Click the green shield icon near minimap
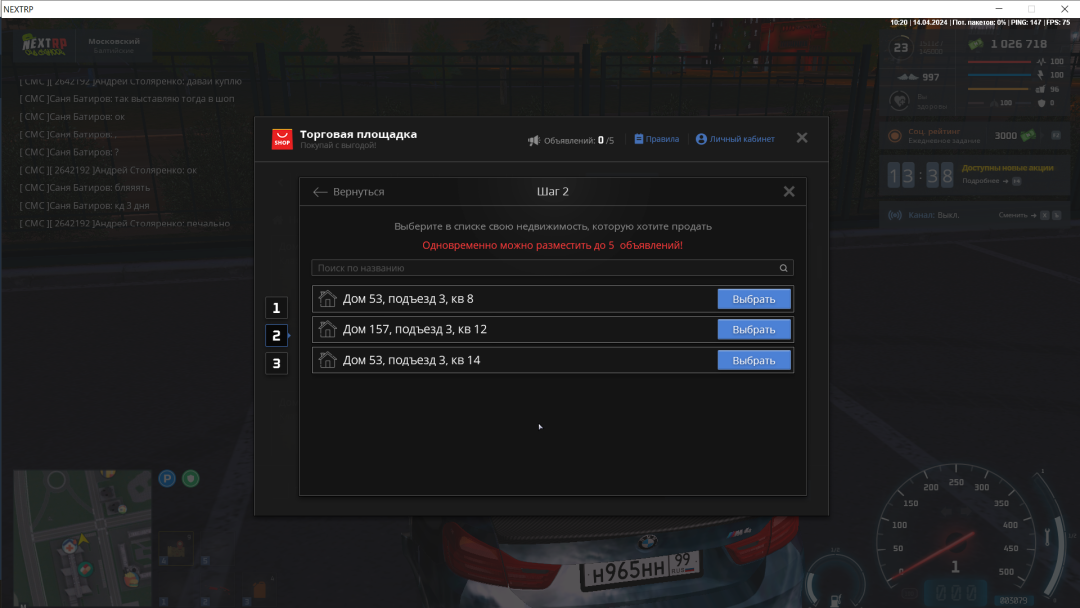Viewport: 1080px width, 608px height. click(x=191, y=479)
